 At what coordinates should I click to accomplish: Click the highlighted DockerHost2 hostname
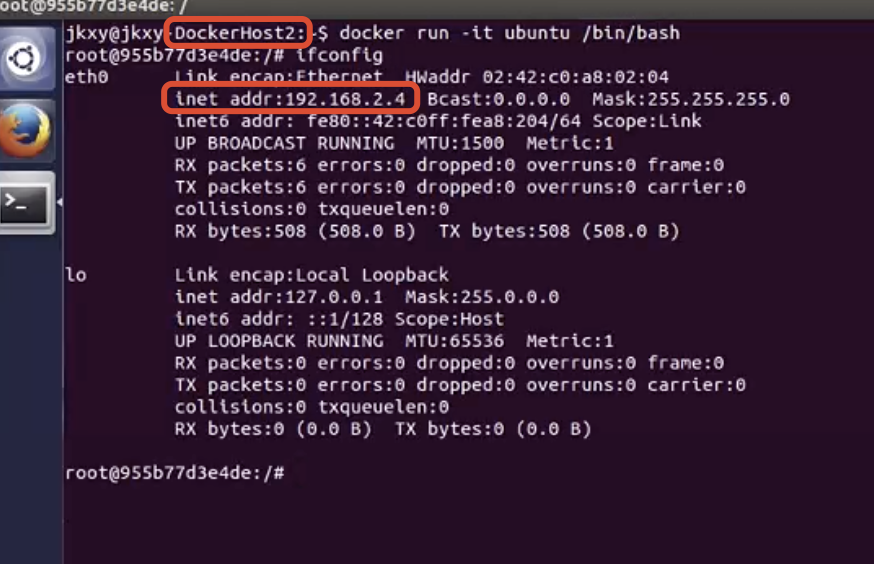point(238,33)
